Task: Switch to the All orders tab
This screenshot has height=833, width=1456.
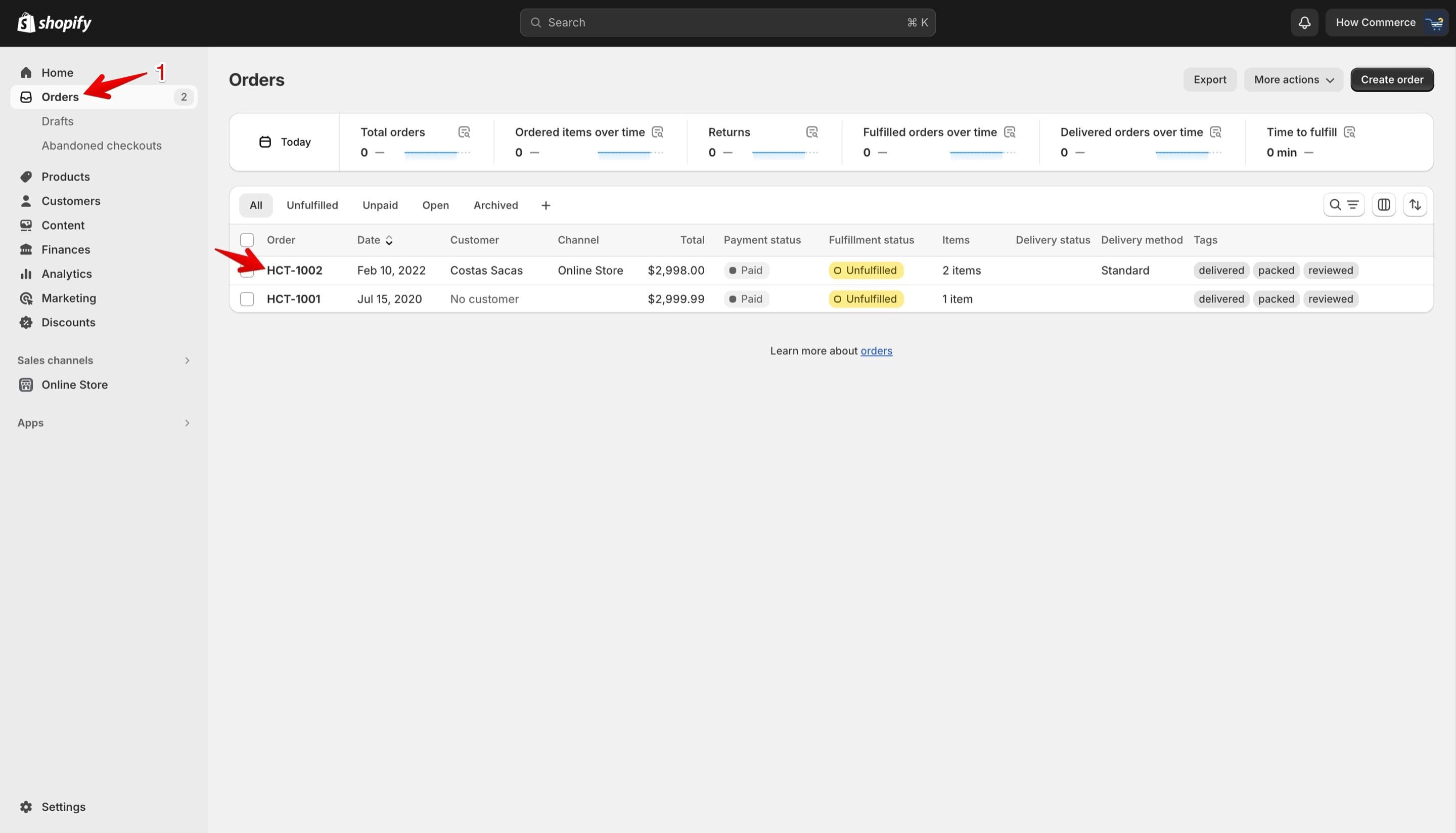Action: pyautogui.click(x=256, y=205)
